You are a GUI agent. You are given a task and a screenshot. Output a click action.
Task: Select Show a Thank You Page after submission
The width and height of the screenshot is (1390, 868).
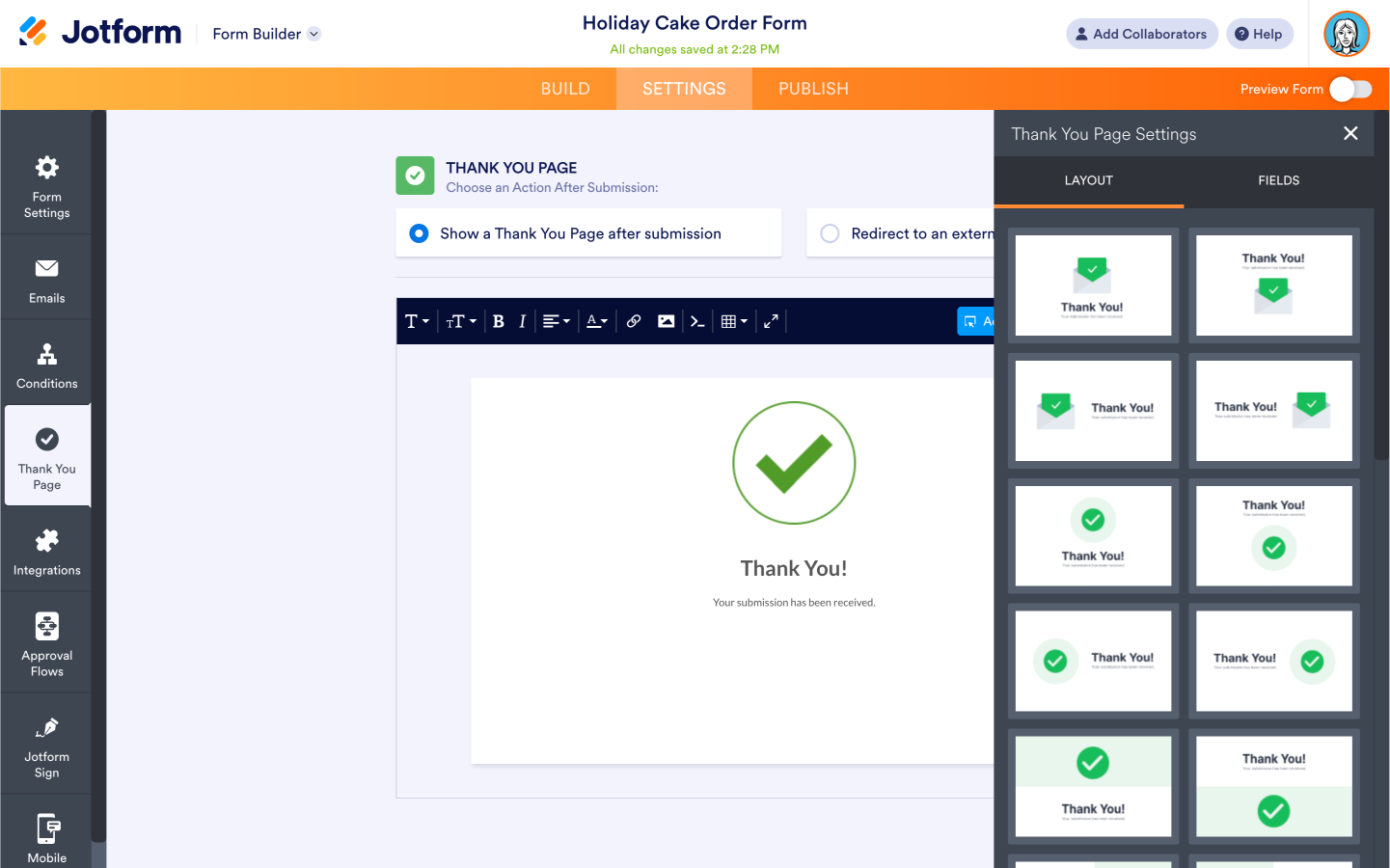588,233
